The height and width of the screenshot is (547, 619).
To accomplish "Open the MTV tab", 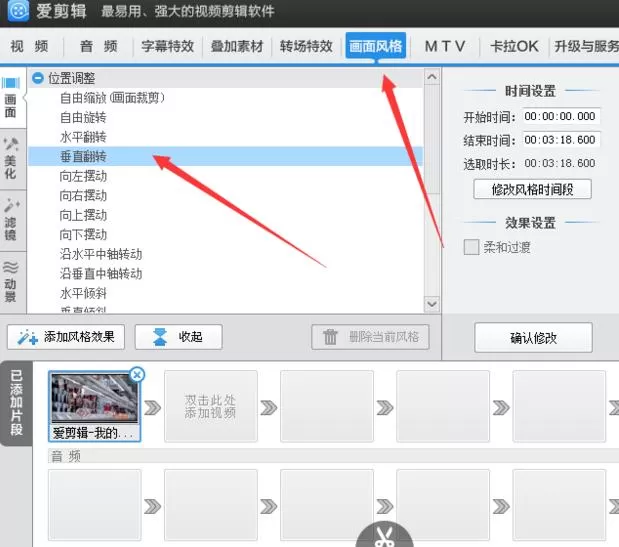I will [445, 47].
